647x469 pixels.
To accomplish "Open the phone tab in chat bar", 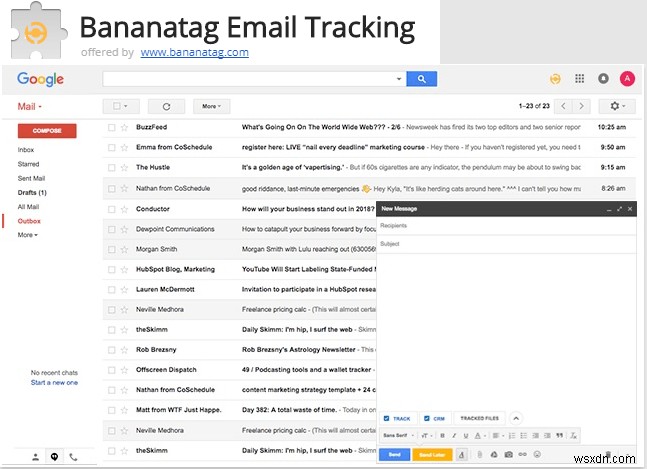I will (x=73, y=457).
